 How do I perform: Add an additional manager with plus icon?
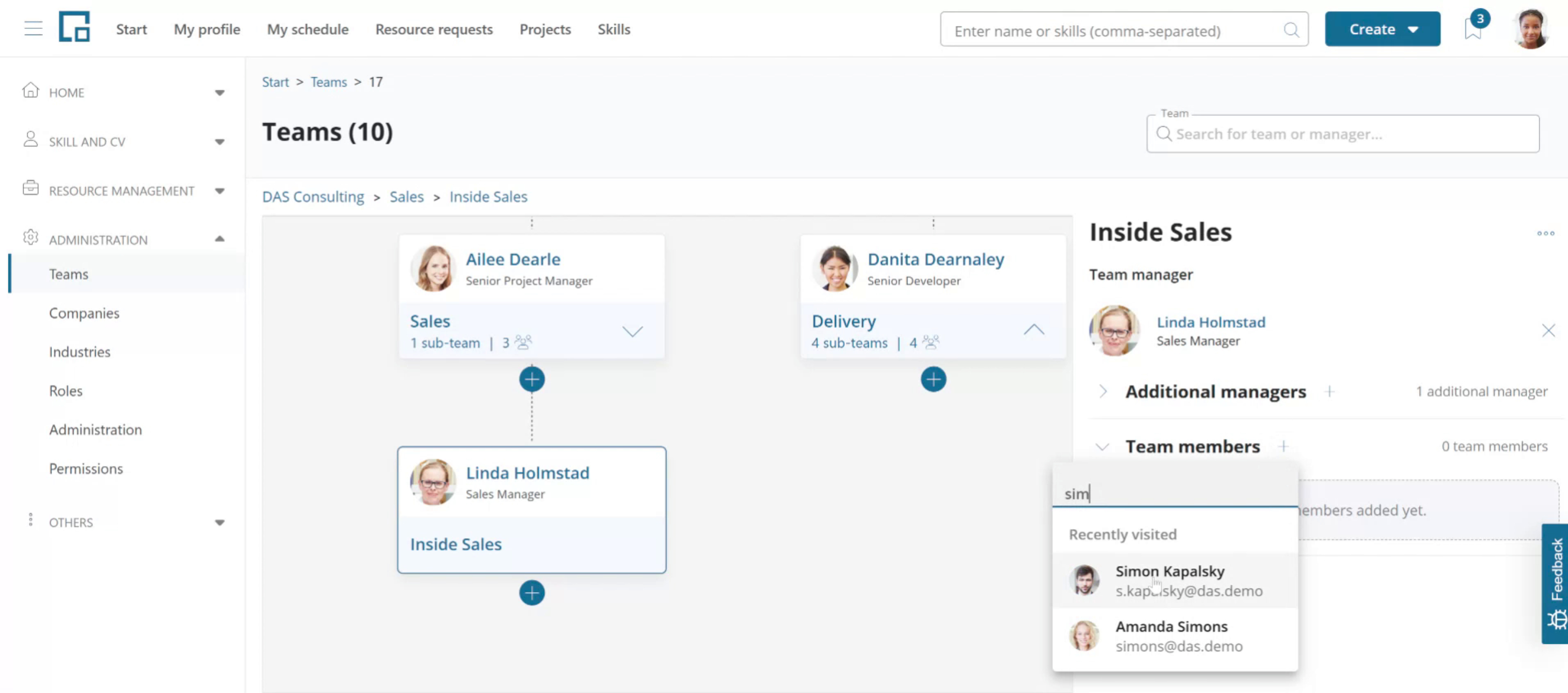(1329, 391)
